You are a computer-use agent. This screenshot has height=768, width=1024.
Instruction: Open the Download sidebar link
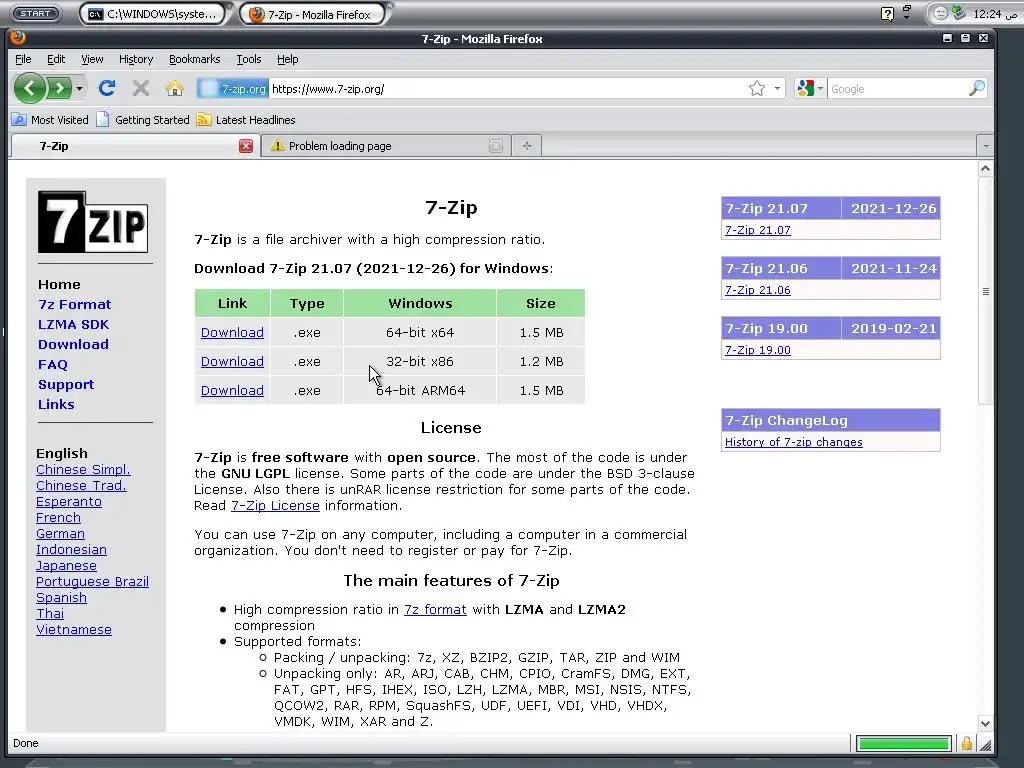[x=73, y=344]
